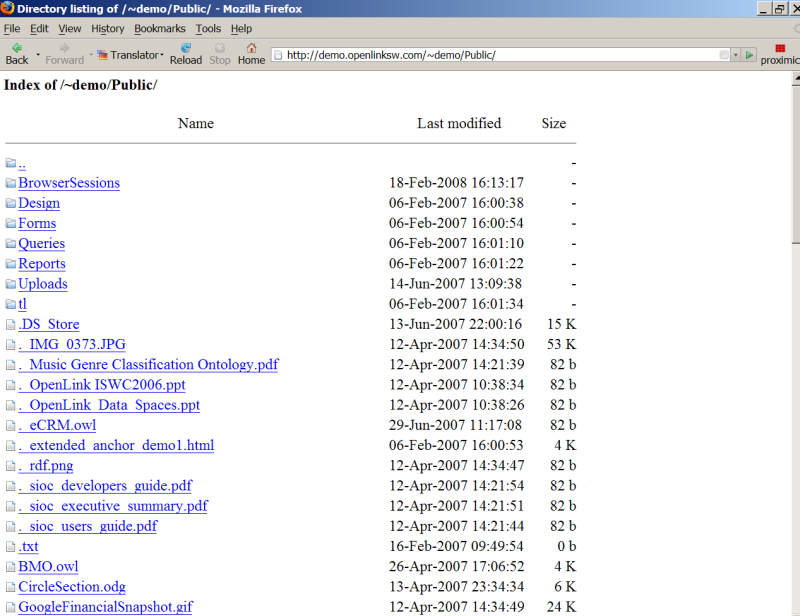The image size is (800, 616).
Task: Follow the parent directory ".." link
Action: coord(22,163)
